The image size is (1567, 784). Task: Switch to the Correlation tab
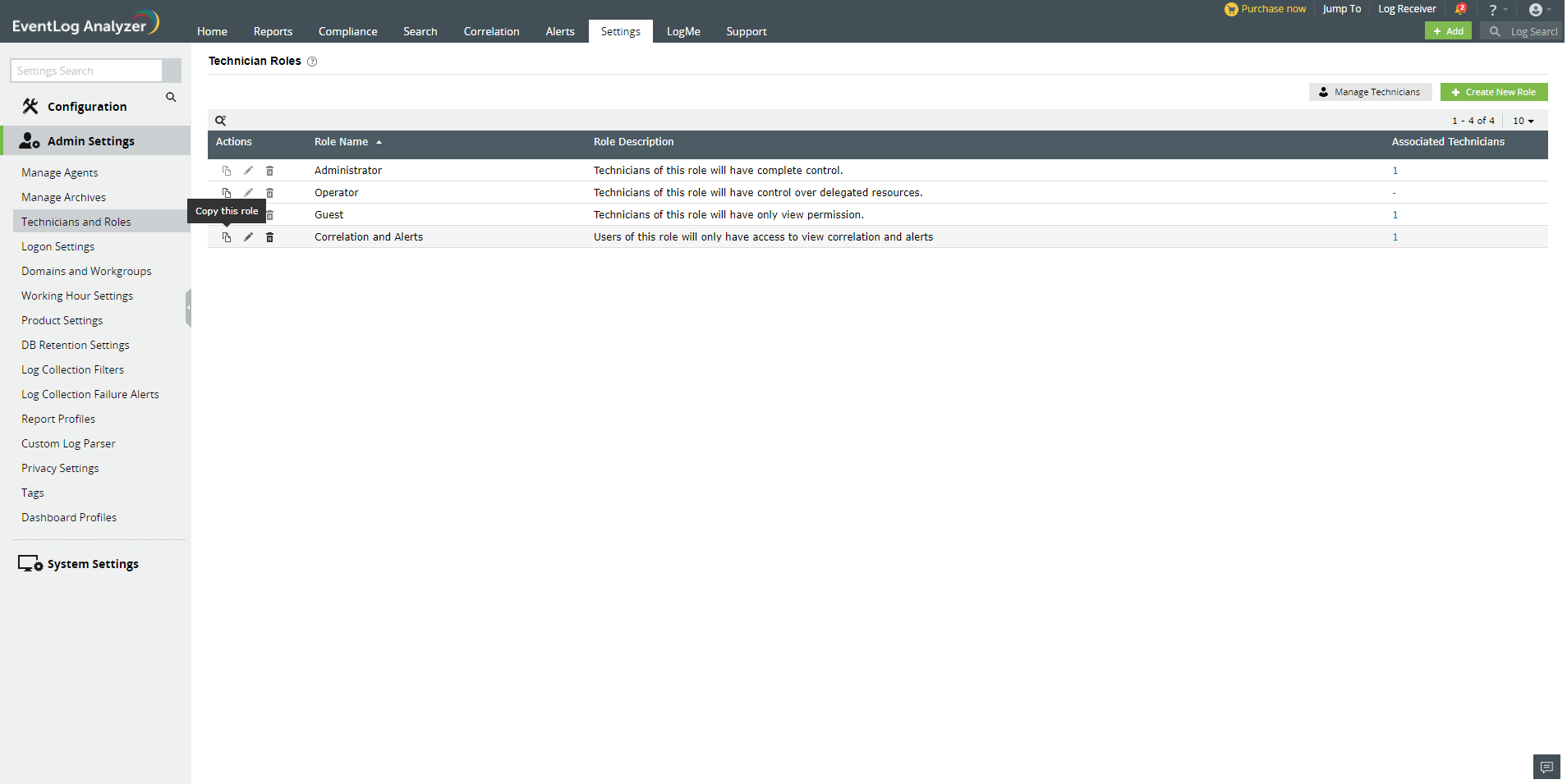[x=491, y=31]
